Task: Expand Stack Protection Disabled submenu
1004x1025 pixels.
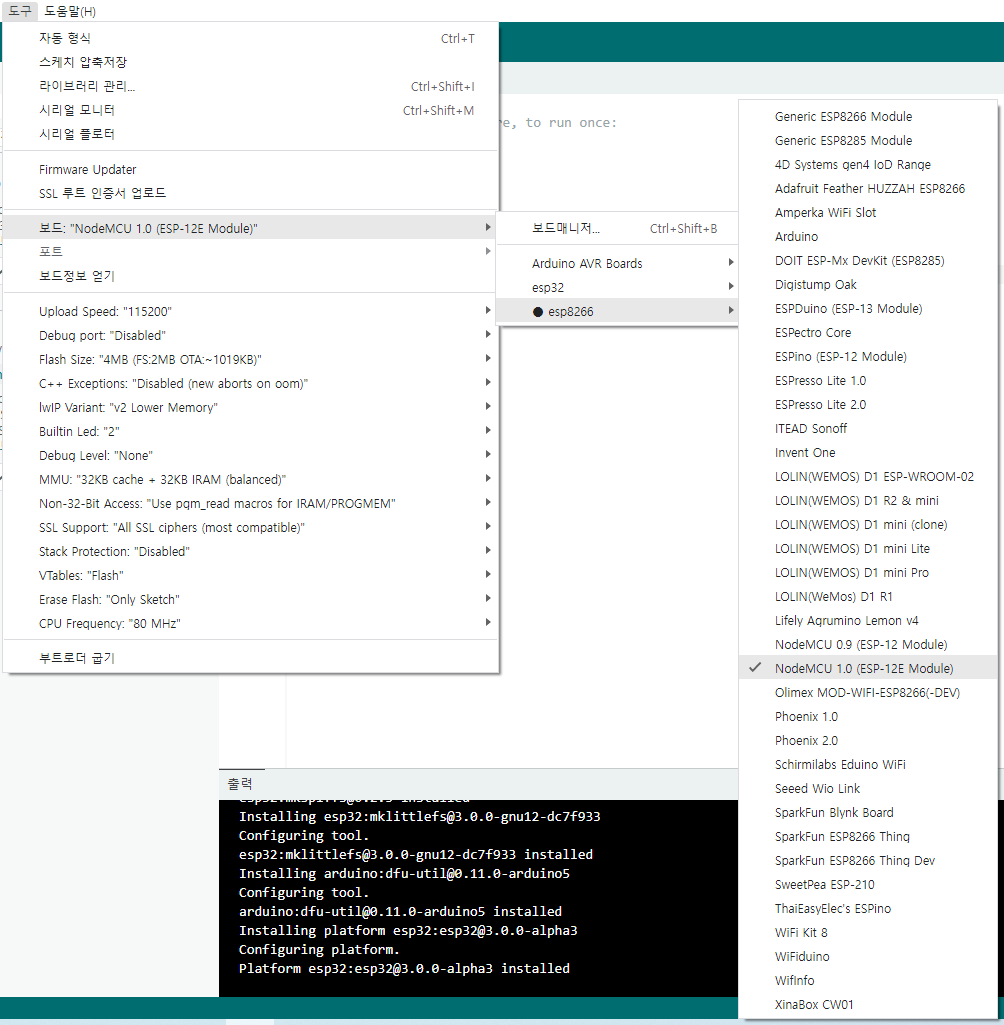Action: pos(251,552)
